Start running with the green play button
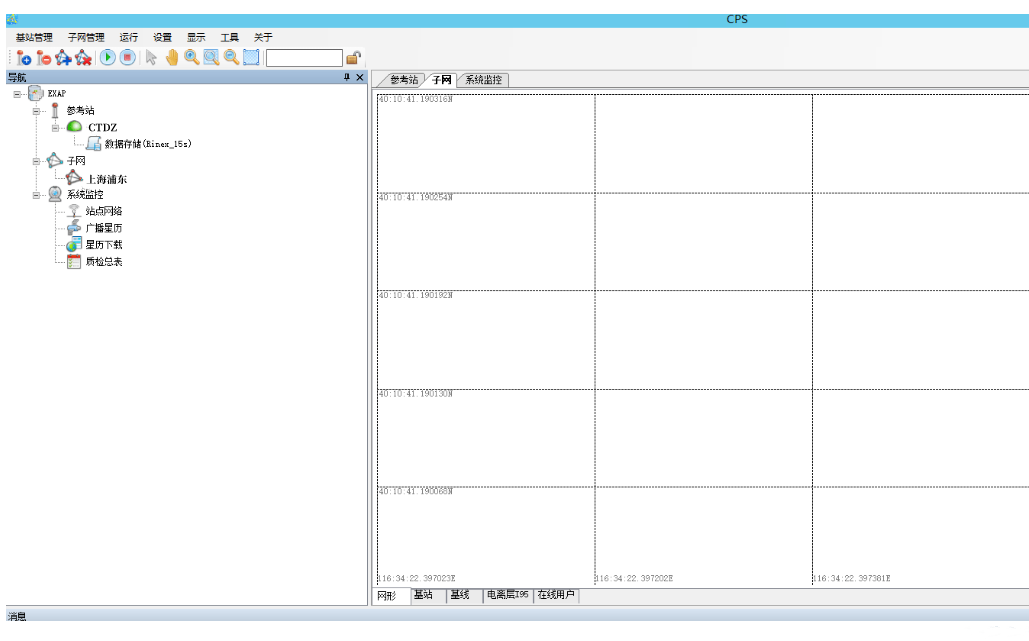This screenshot has width=1029, height=641. (x=108, y=58)
